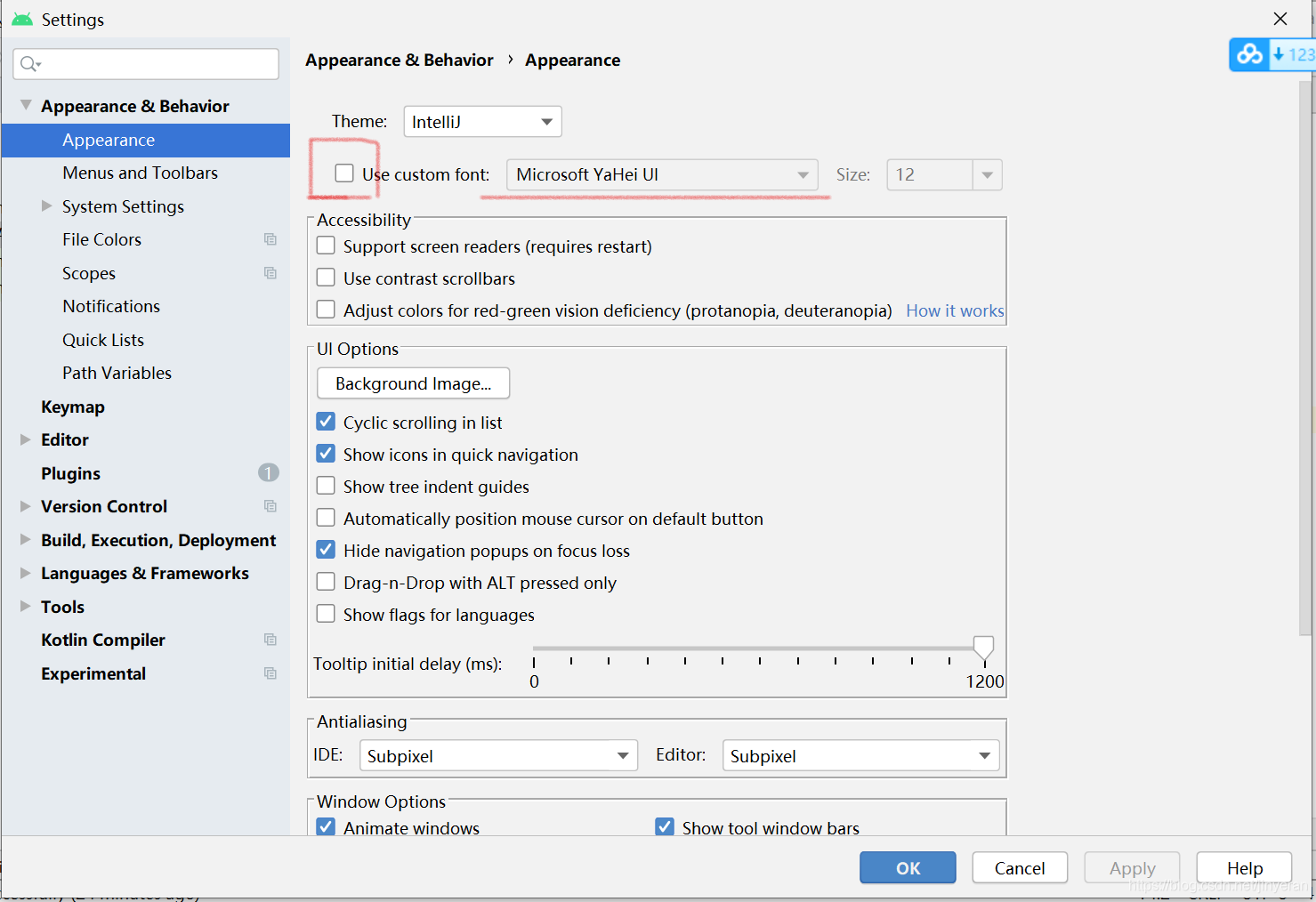Open the Microsoft YaHei UI font dropdown
The height and width of the screenshot is (902, 1316).
(662, 174)
